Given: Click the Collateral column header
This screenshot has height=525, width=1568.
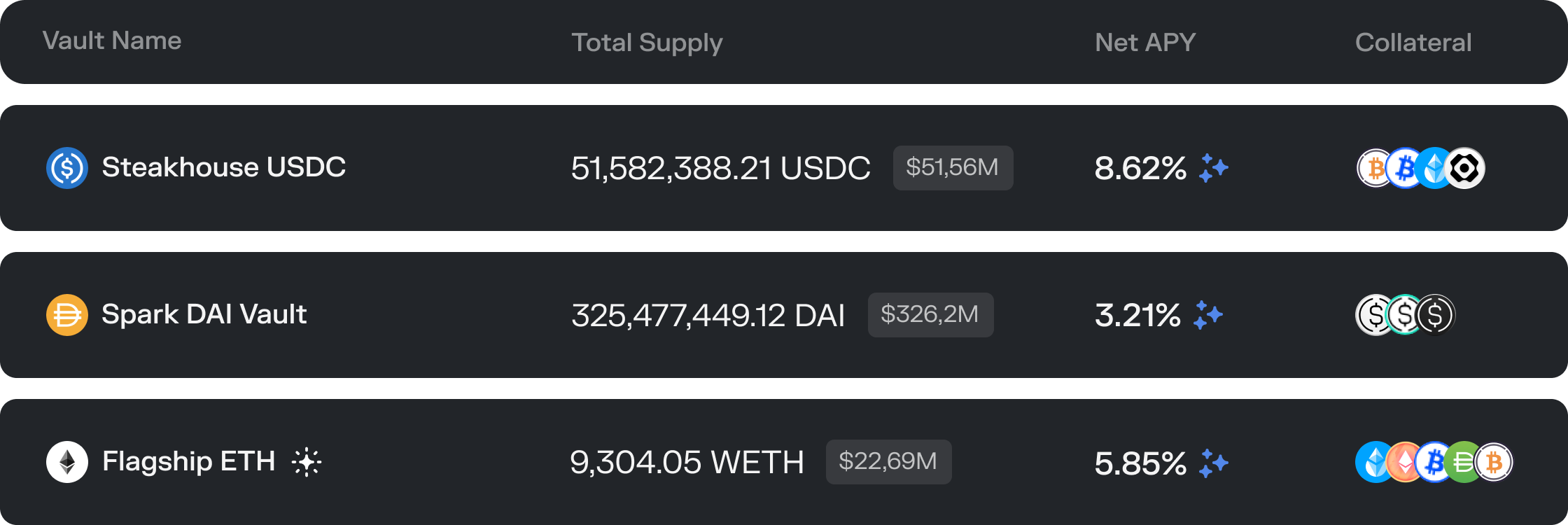Looking at the screenshot, I should (1413, 43).
